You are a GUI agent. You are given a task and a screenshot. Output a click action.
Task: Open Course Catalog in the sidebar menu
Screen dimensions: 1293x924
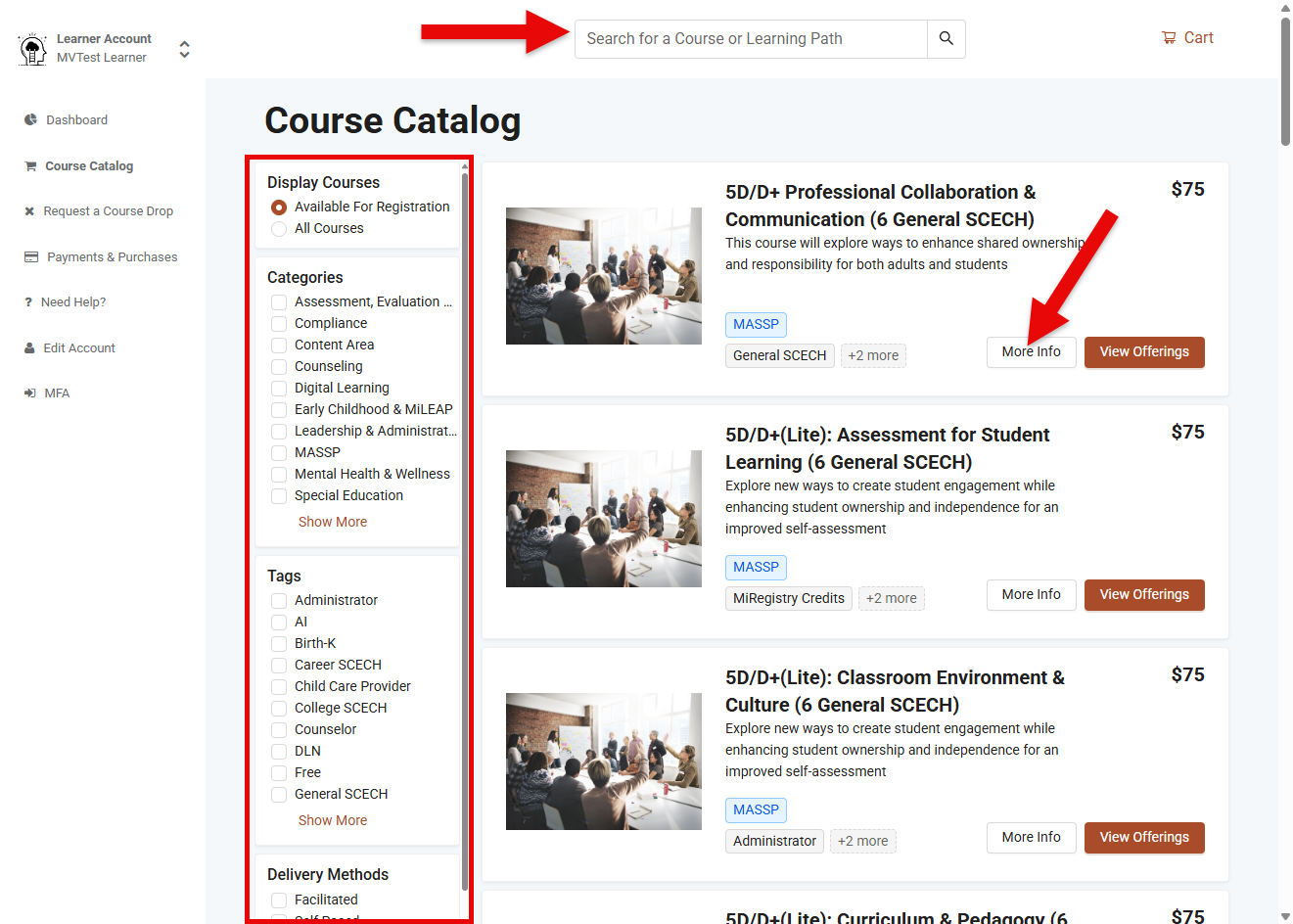pos(89,166)
